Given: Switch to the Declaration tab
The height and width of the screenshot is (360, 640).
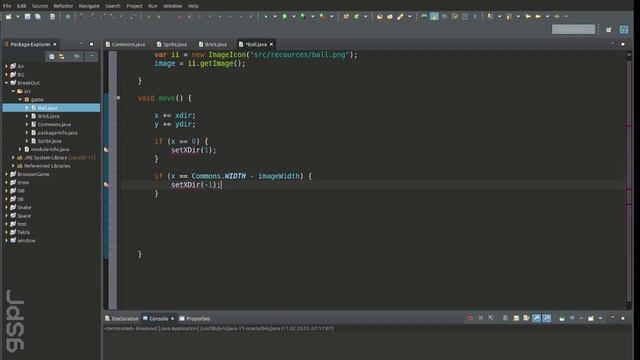Looking at the screenshot, I should [122, 318].
